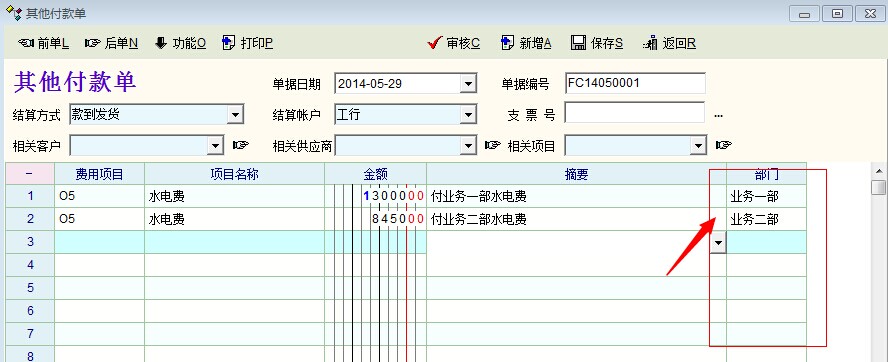Go to previous document with 前单L
The height and width of the screenshot is (362, 888).
click(44, 43)
